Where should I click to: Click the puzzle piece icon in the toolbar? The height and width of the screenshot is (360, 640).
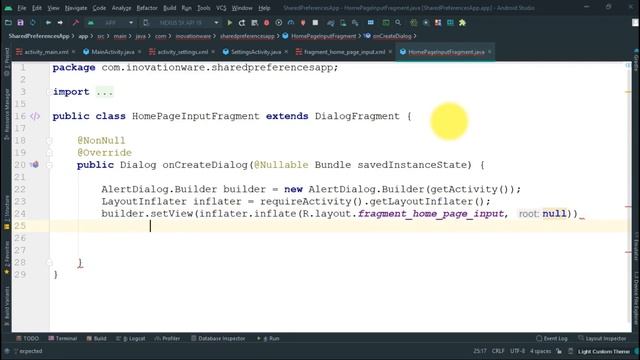pyautogui.click(x=462, y=23)
